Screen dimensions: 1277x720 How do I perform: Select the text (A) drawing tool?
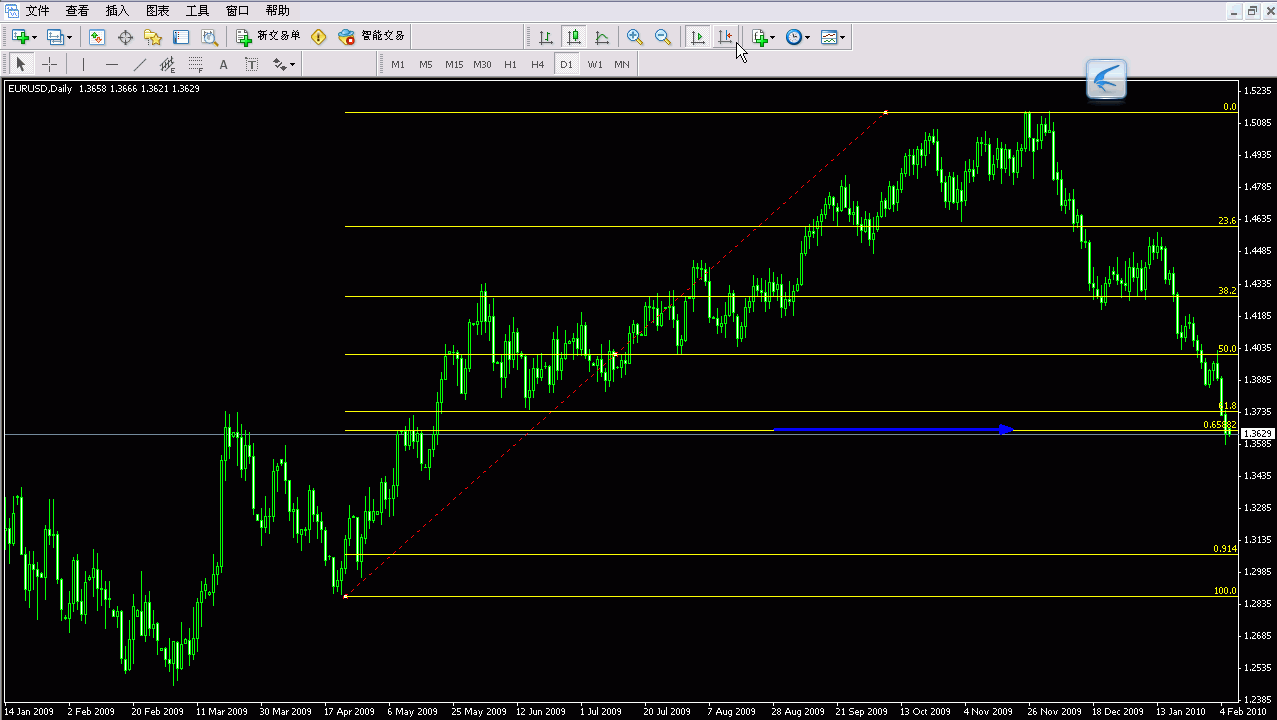(x=223, y=64)
